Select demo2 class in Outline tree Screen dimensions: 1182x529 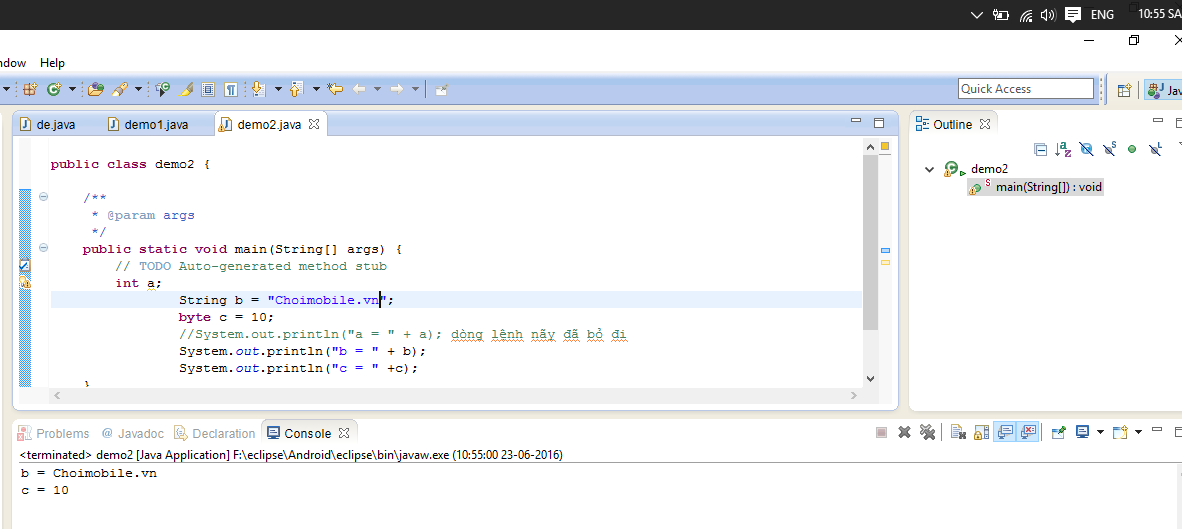[x=989, y=169]
